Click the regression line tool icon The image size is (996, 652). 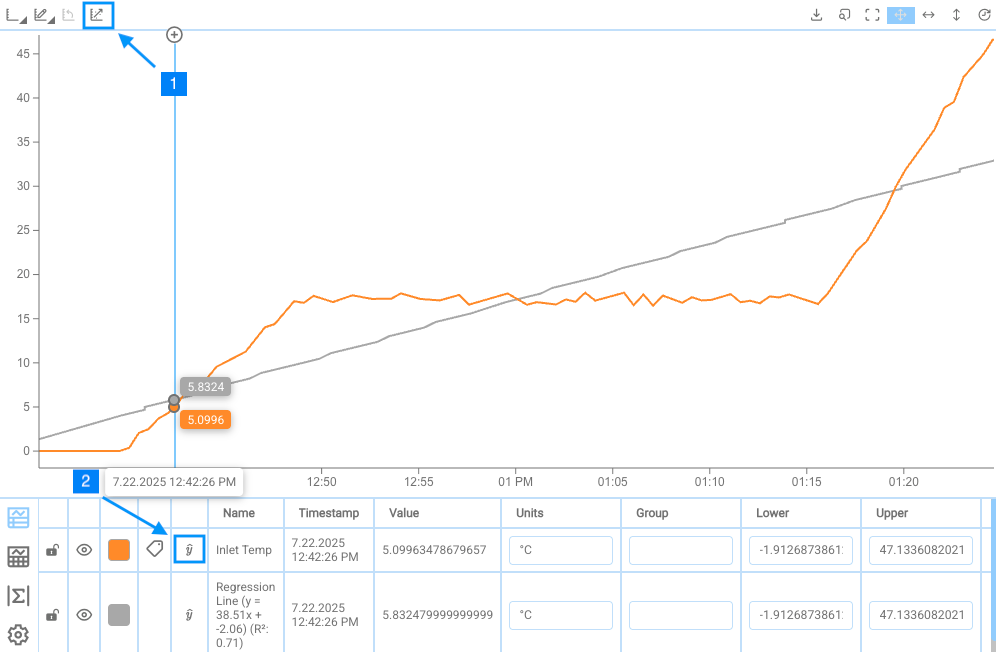click(98, 15)
